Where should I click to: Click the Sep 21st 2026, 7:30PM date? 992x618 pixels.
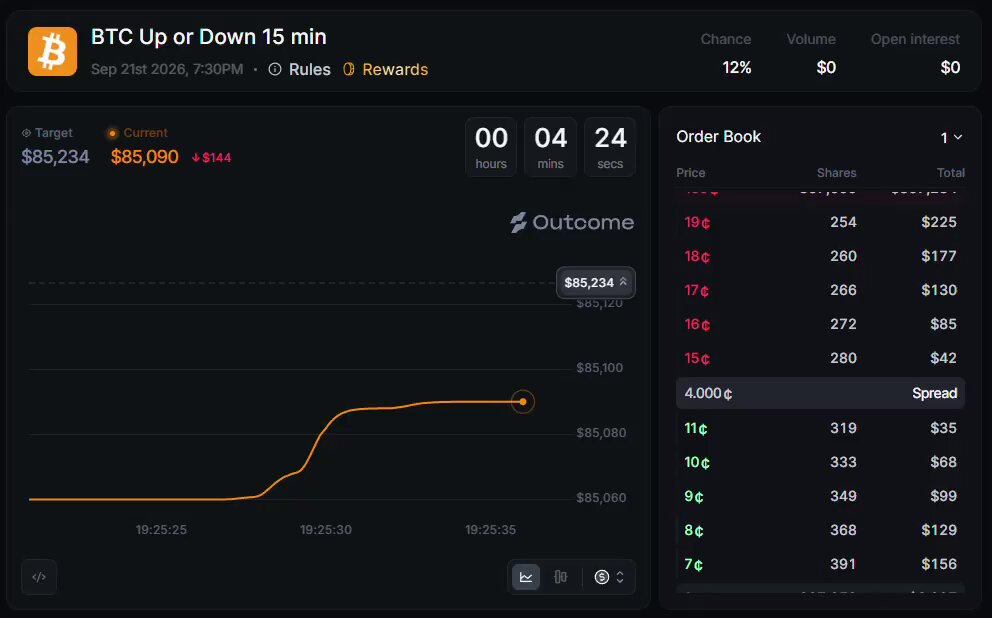[x=167, y=69]
